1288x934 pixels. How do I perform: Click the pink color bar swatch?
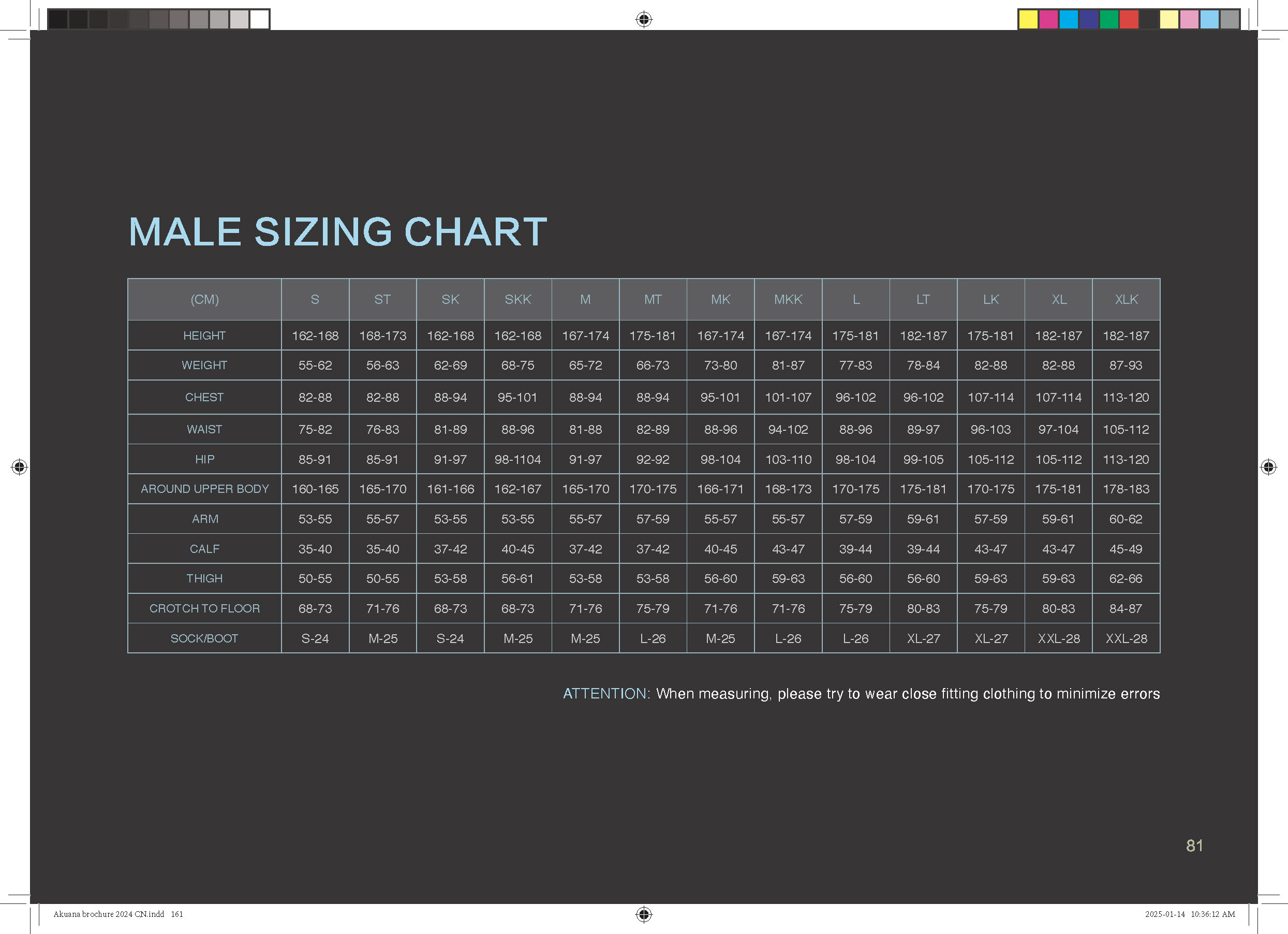click(1189, 19)
